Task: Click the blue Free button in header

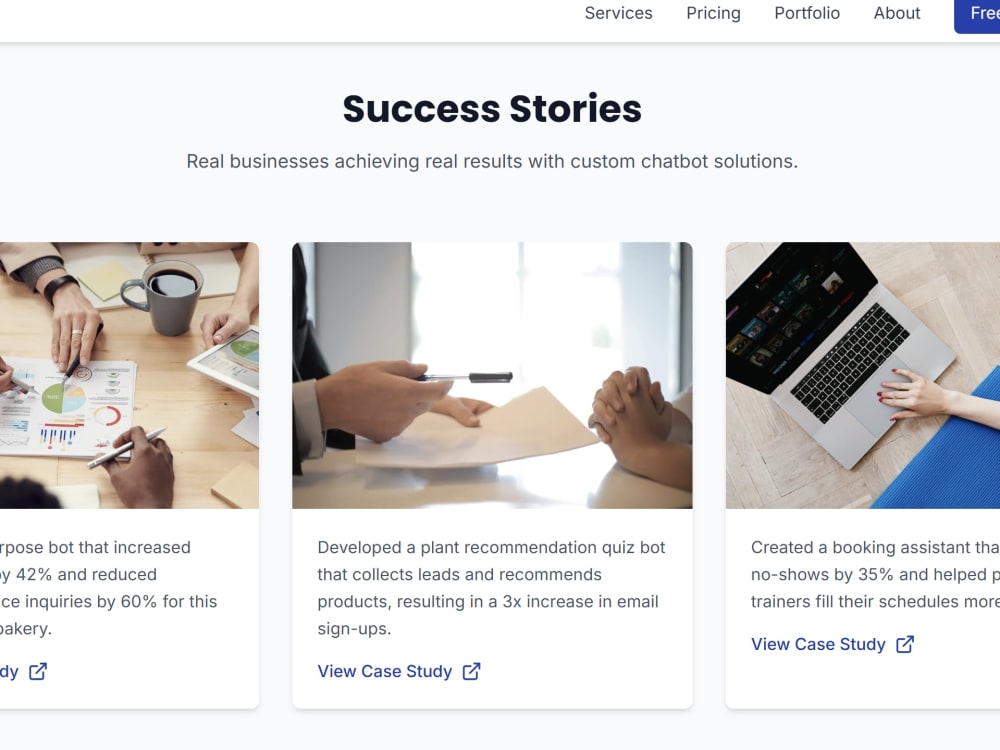Action: [977, 15]
